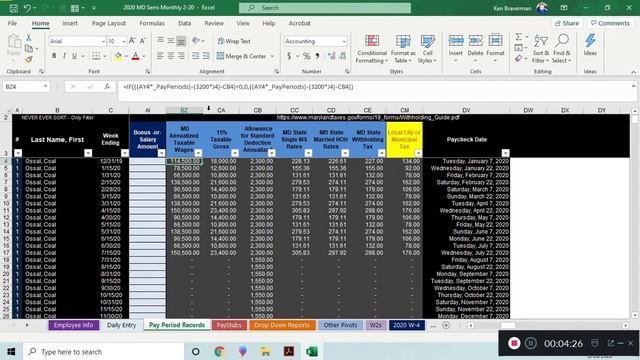
Task: Open filter dropdown for Paycheck Date column
Action: tap(505, 153)
